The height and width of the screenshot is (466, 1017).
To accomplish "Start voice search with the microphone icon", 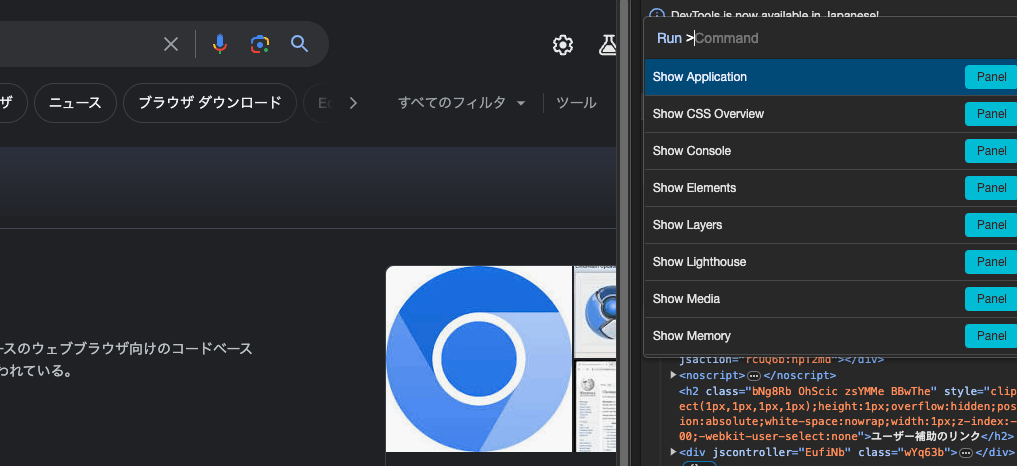I will pos(220,44).
